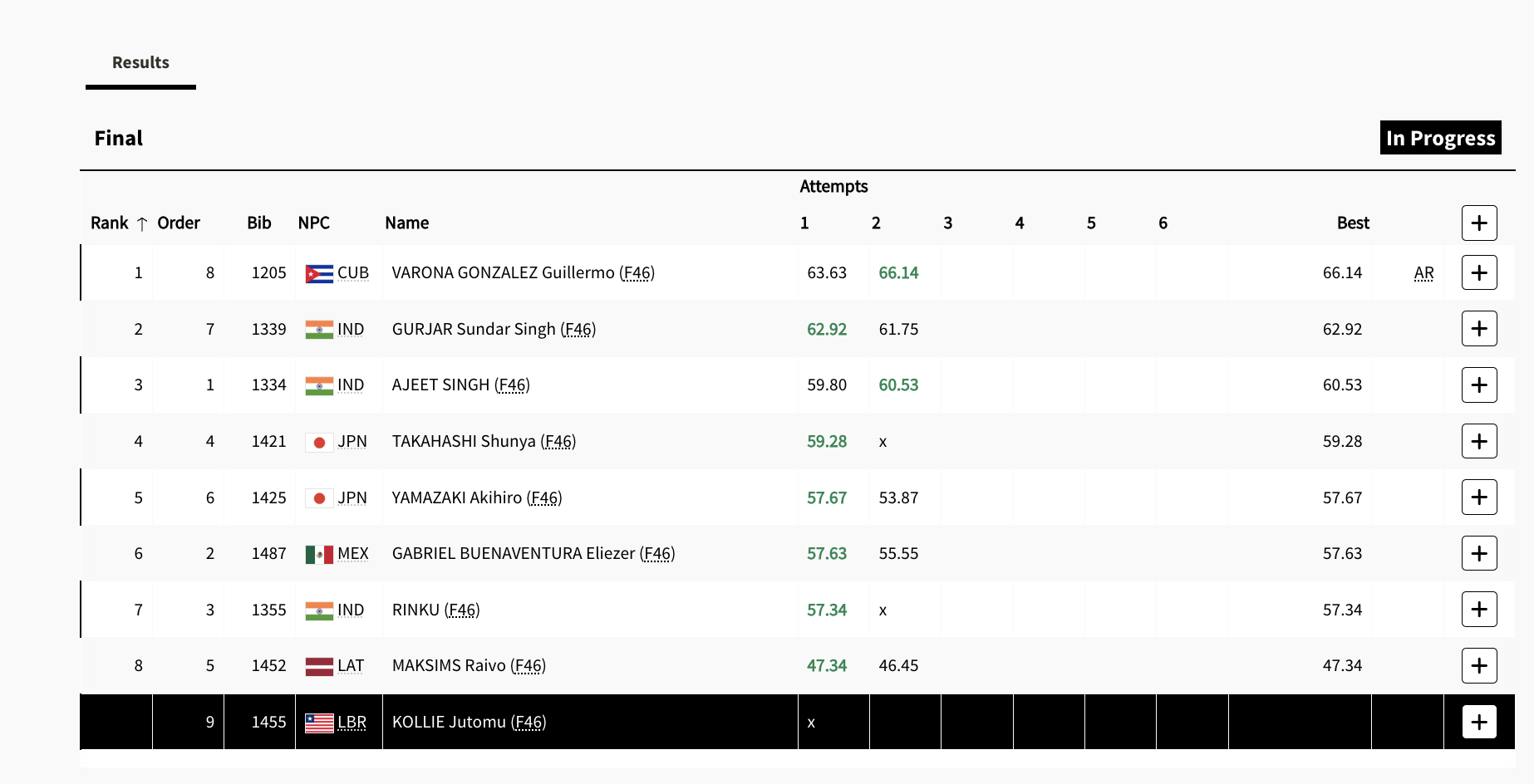Screen dimensions: 1534x784
Task: Expand KOLLIE Jutomu highlighted row details
Action: [1478, 722]
